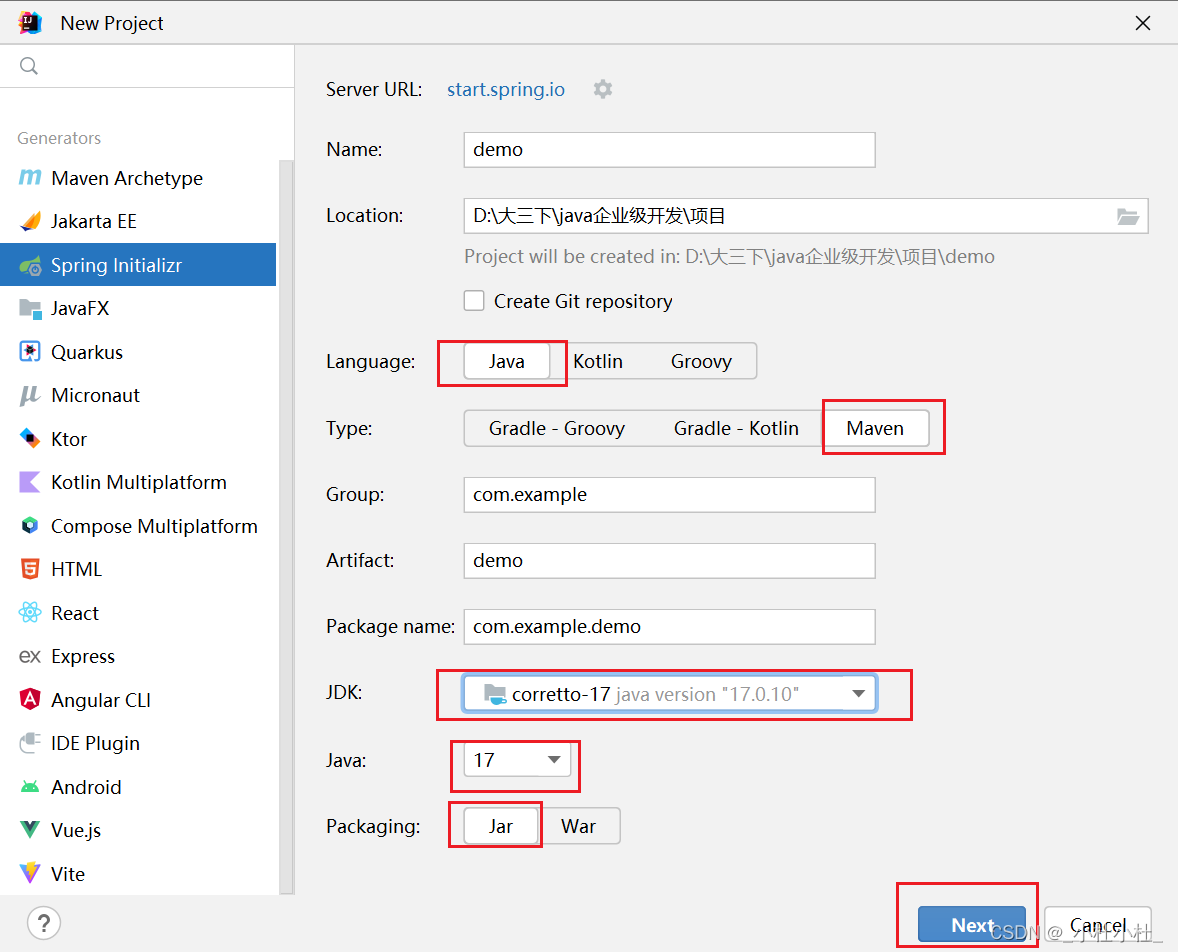The width and height of the screenshot is (1178, 952).
Task: Click the Location path field
Action: tap(805, 216)
